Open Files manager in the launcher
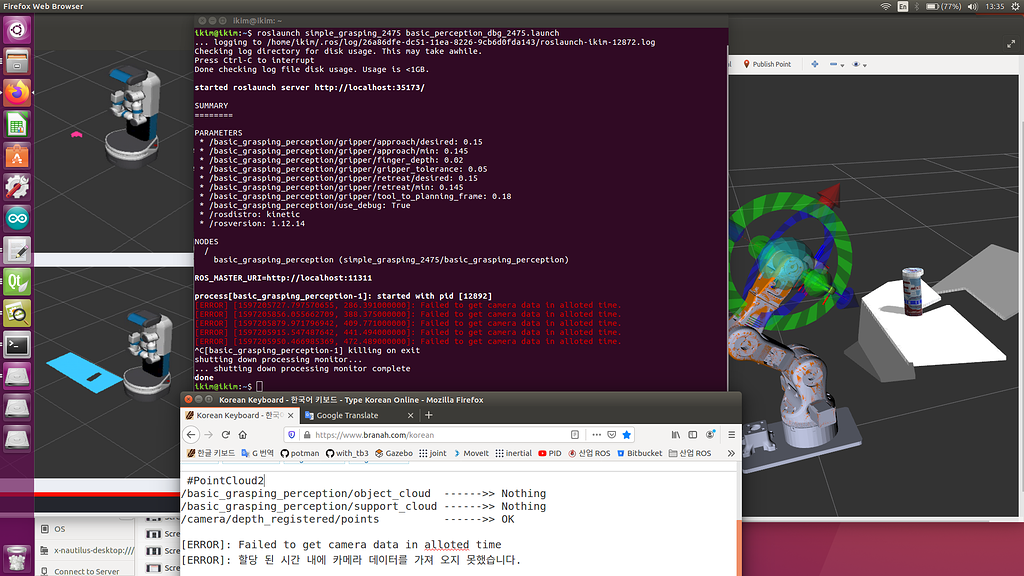1024x576 pixels. (x=17, y=61)
